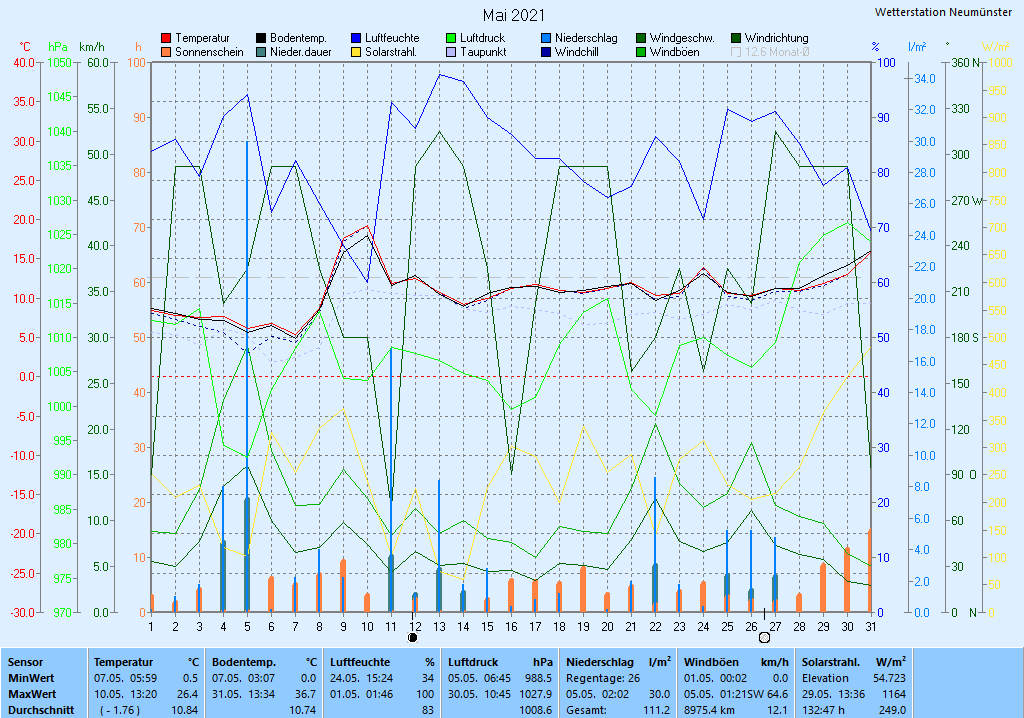The image size is (1024, 718).
Task: Click day 31 on the x-axis
Action: pos(870,626)
